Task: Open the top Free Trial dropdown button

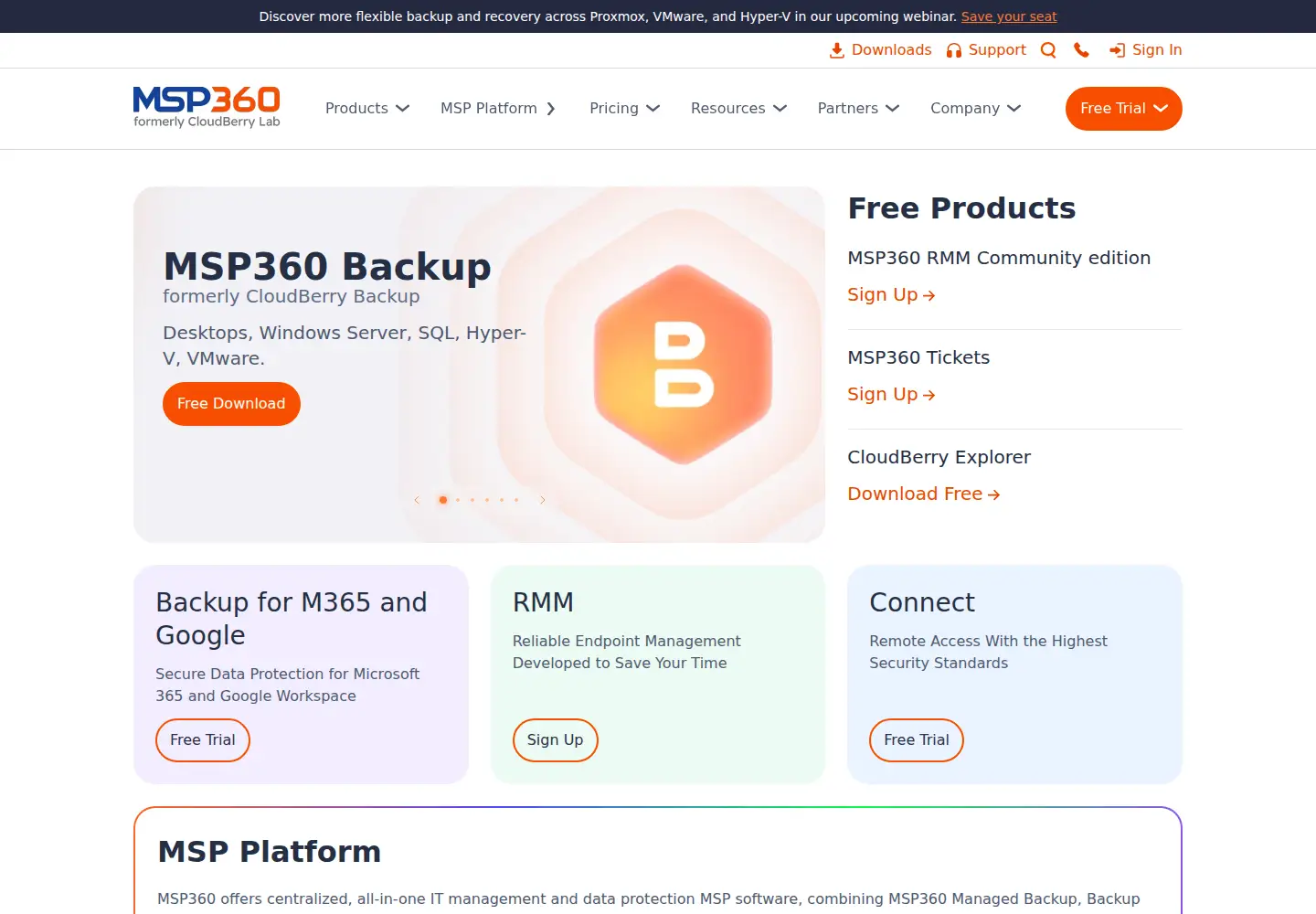Action: 1124,109
